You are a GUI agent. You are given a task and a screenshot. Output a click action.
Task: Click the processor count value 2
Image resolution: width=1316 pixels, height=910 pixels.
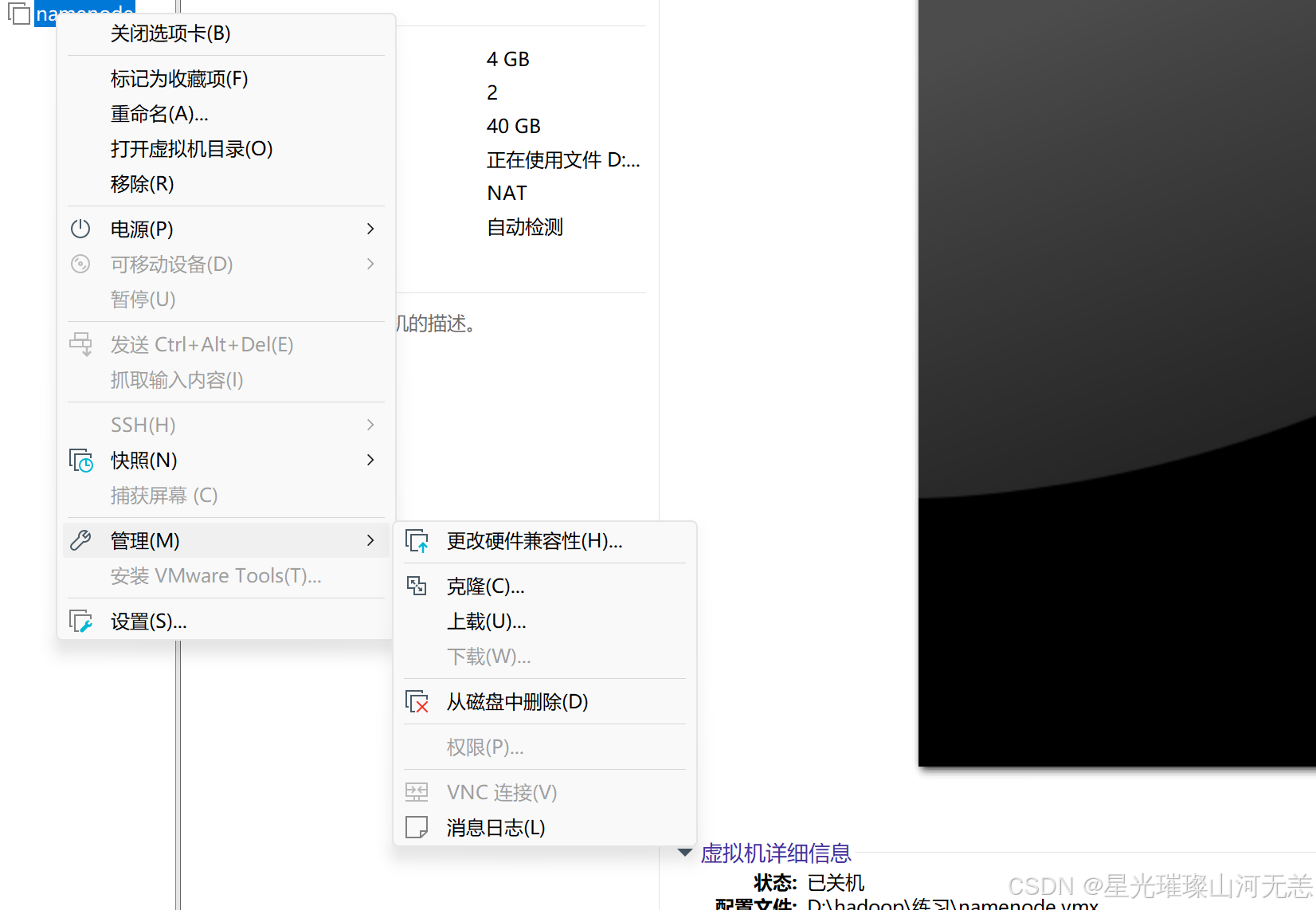point(492,92)
